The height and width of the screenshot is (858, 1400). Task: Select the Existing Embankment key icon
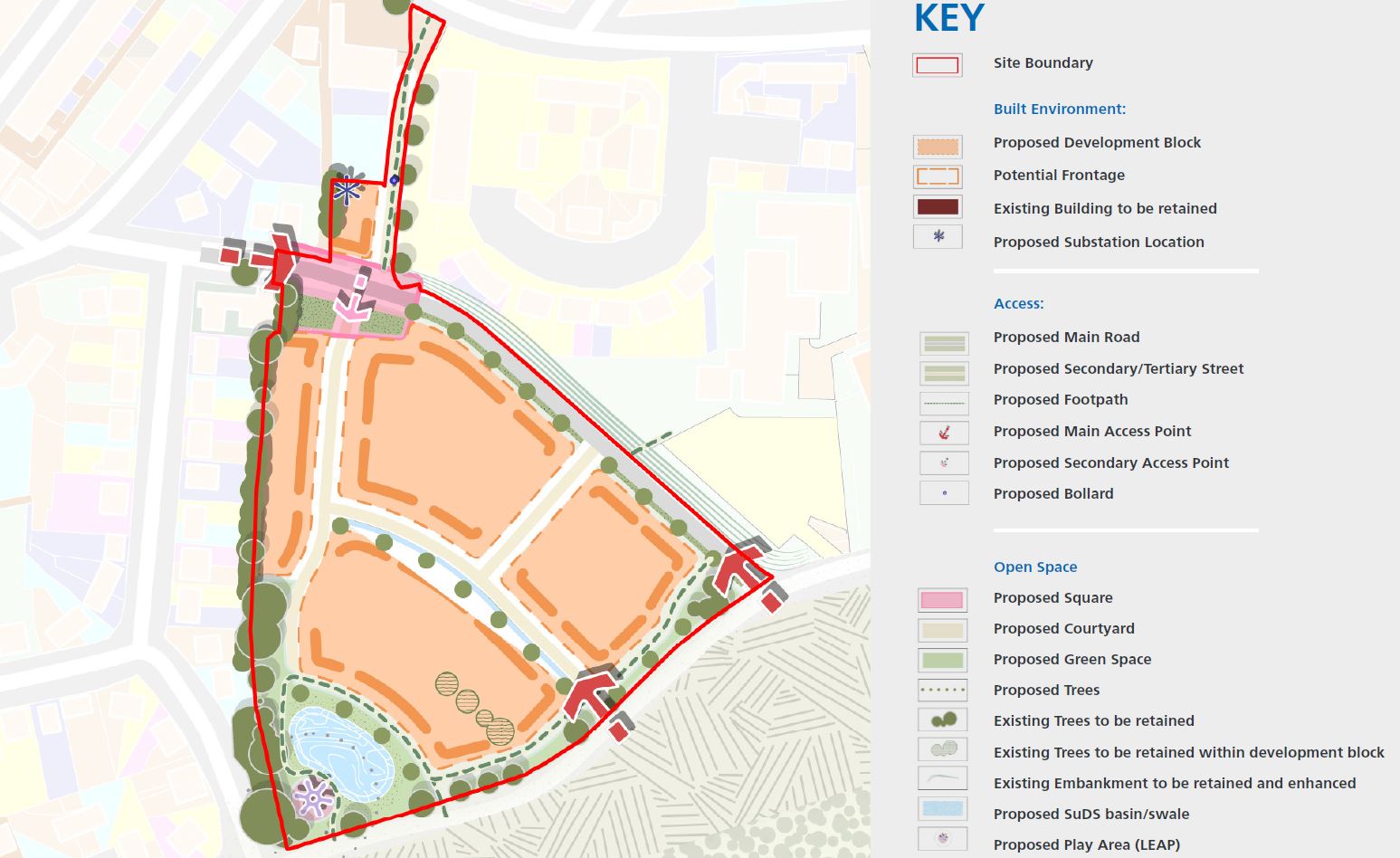[x=942, y=778]
